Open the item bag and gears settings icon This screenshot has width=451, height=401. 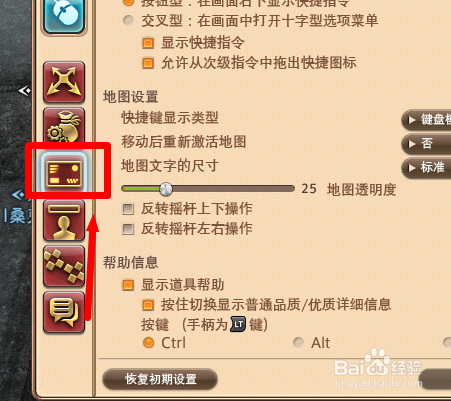[64, 126]
